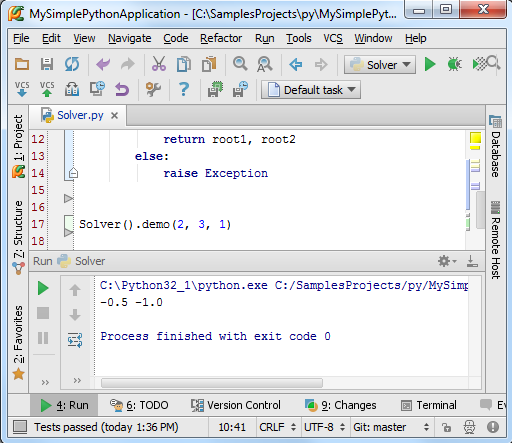
Task: Rerun Solver using the Run panel play button
Action: point(43,288)
